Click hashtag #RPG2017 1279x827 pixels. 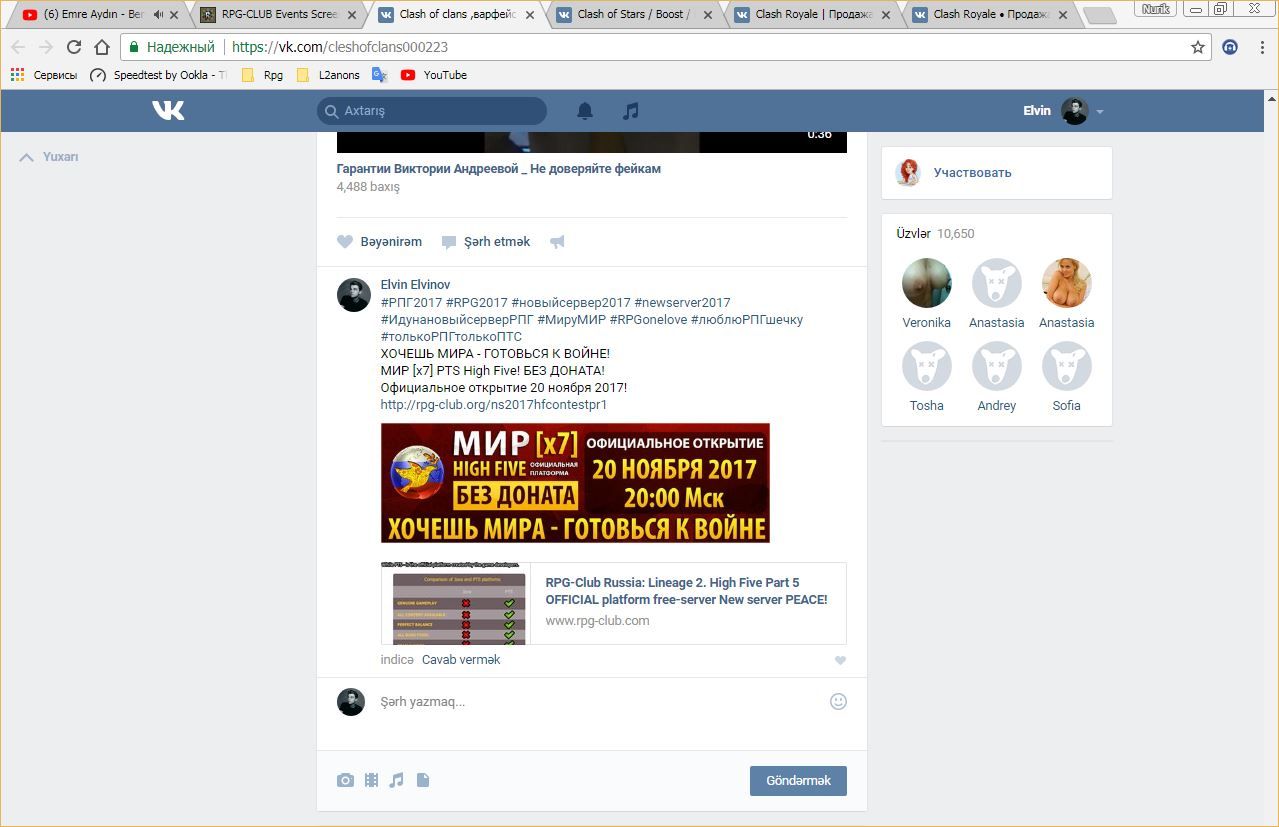pyautogui.click(x=477, y=302)
